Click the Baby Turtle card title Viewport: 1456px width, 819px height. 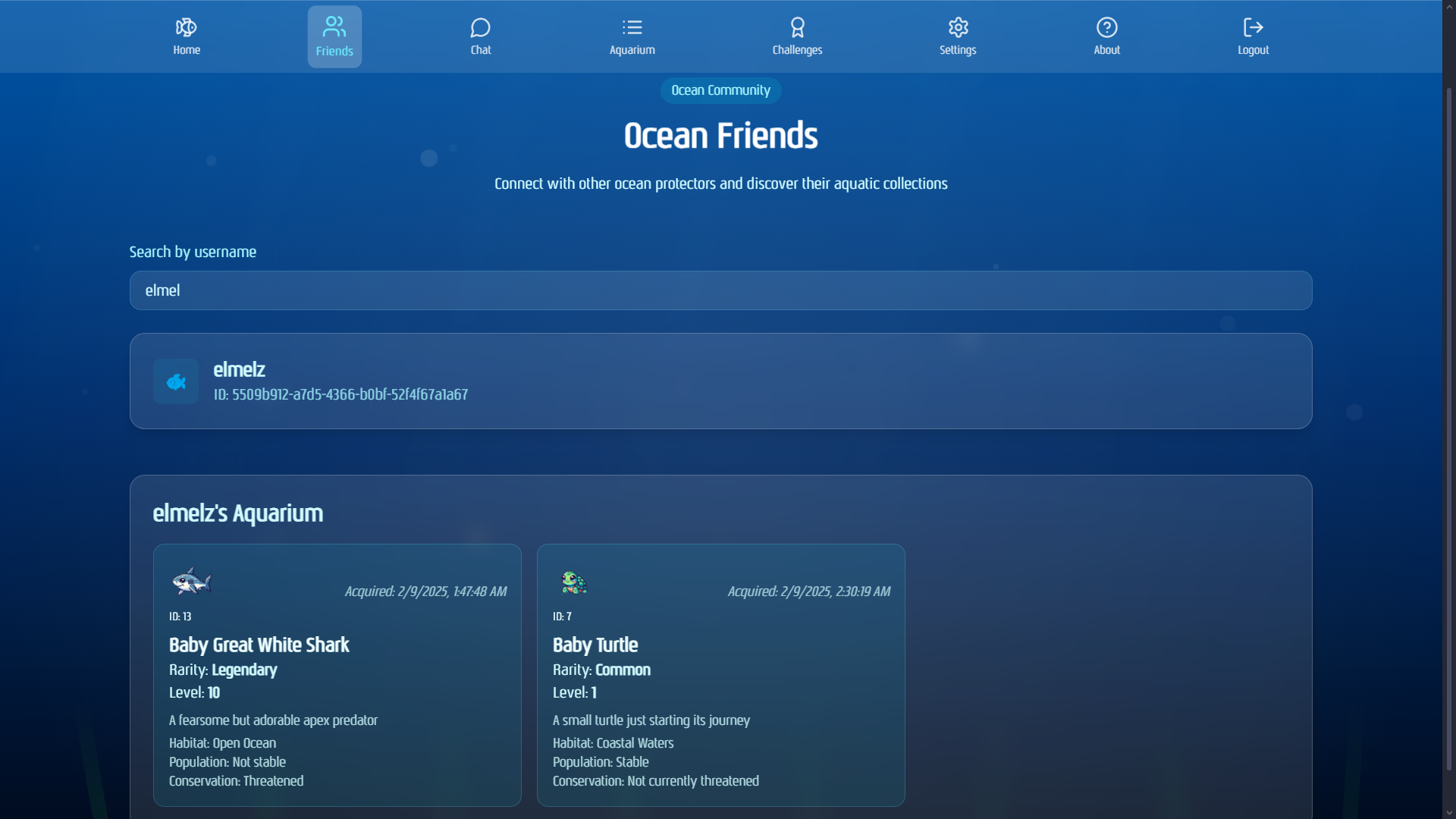tap(595, 645)
